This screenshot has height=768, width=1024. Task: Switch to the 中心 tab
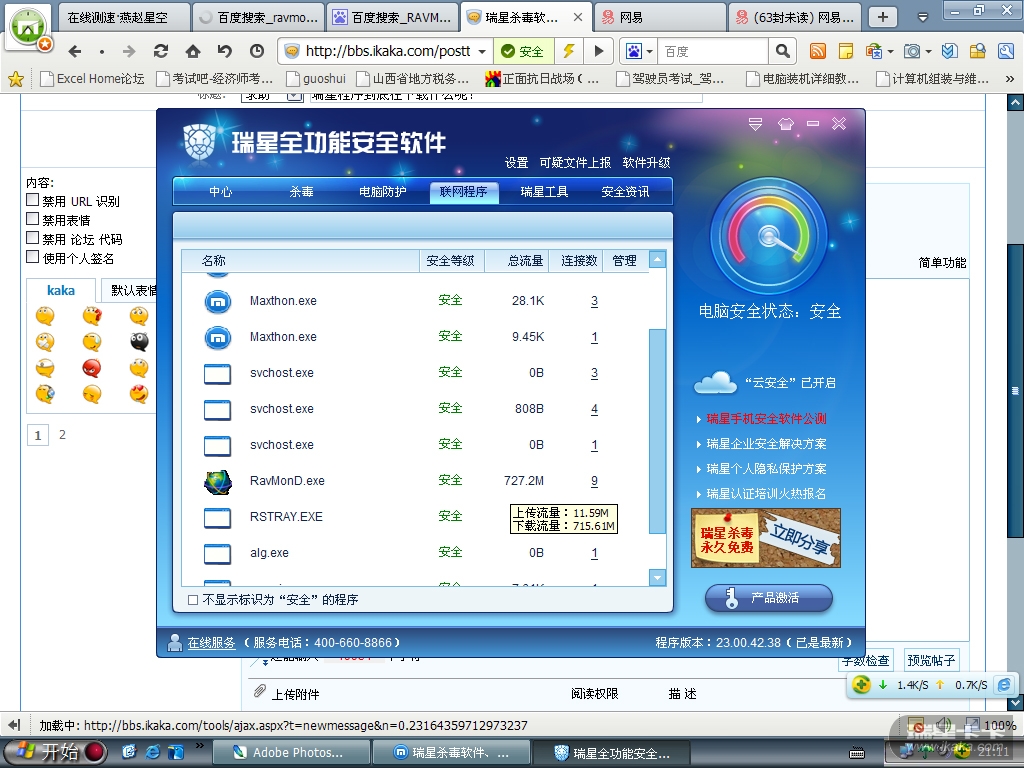coord(220,191)
